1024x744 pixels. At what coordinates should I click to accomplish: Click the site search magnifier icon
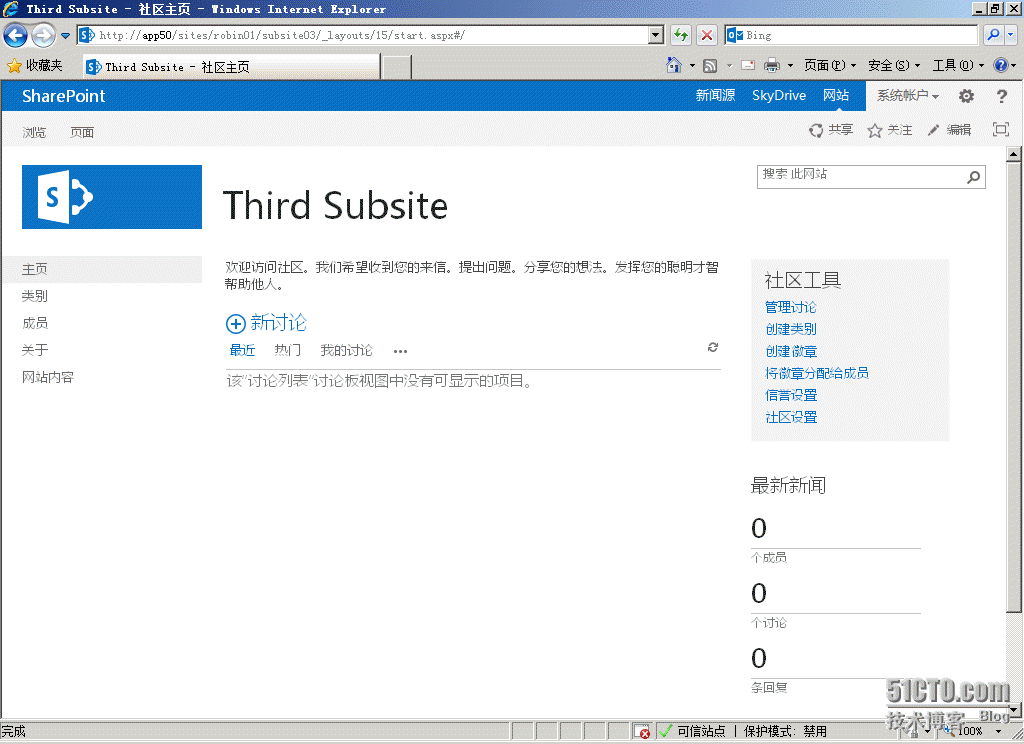pos(974,176)
